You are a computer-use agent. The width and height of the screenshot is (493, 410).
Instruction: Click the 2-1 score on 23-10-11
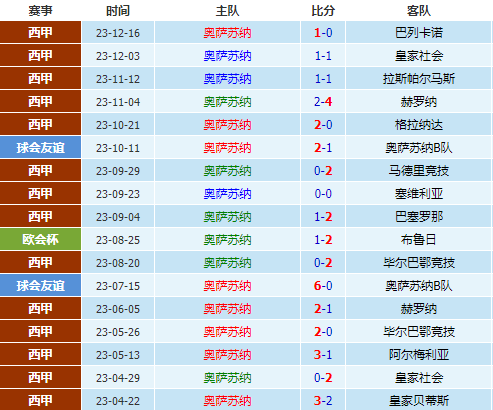323,148
